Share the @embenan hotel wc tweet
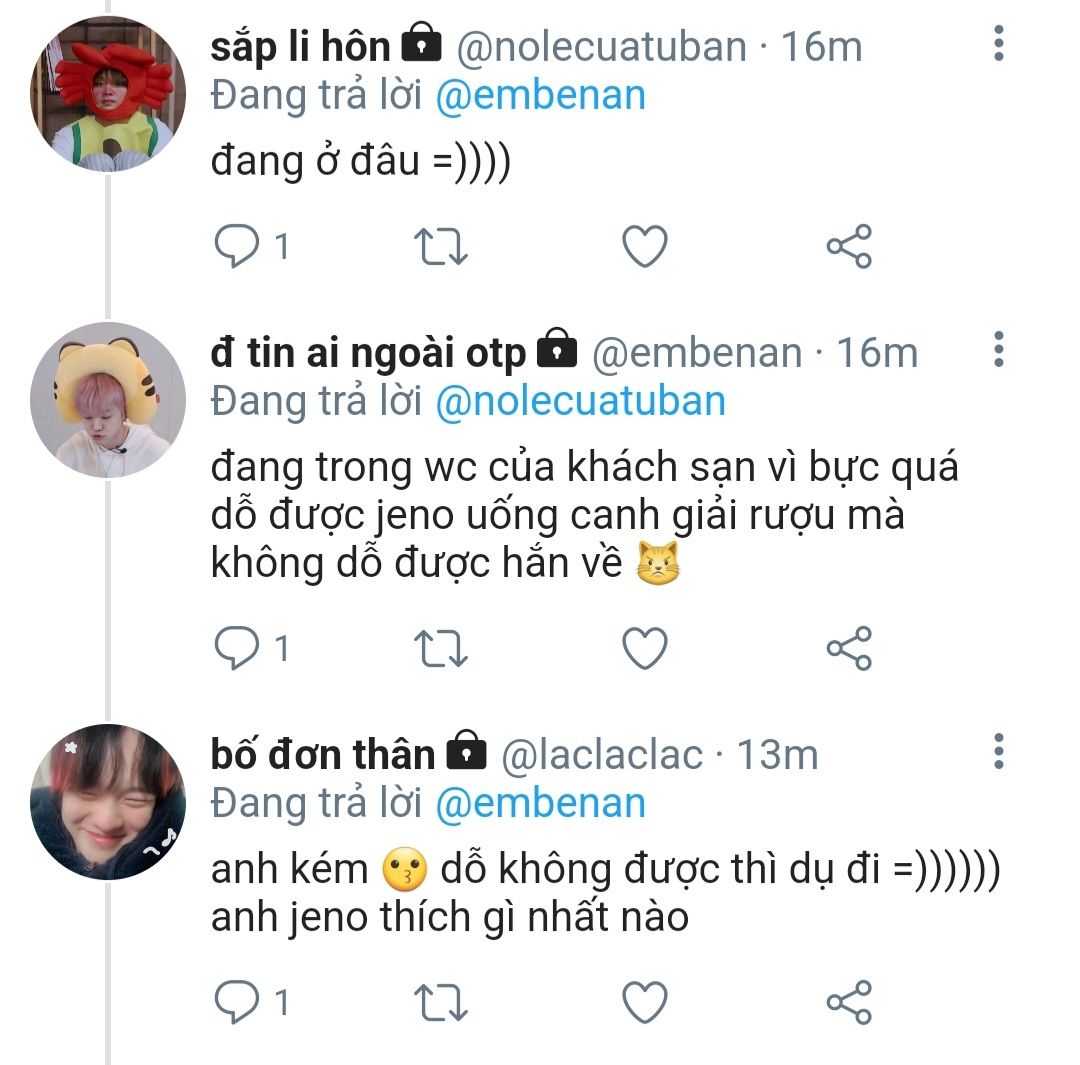This screenshot has height=1065, width=1080. pyautogui.click(x=849, y=648)
